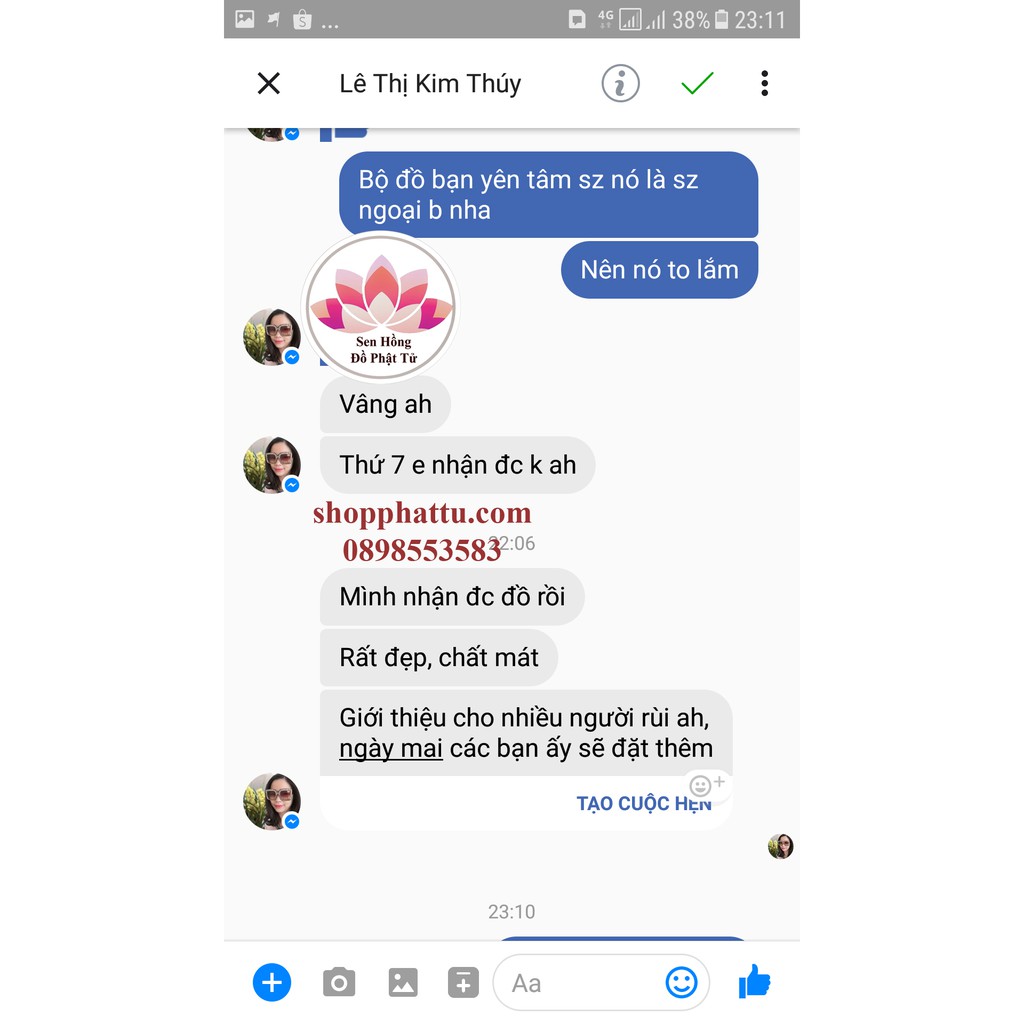Tap the blue plus more-actions button
This screenshot has height=1024, width=1024.
coord(272,982)
